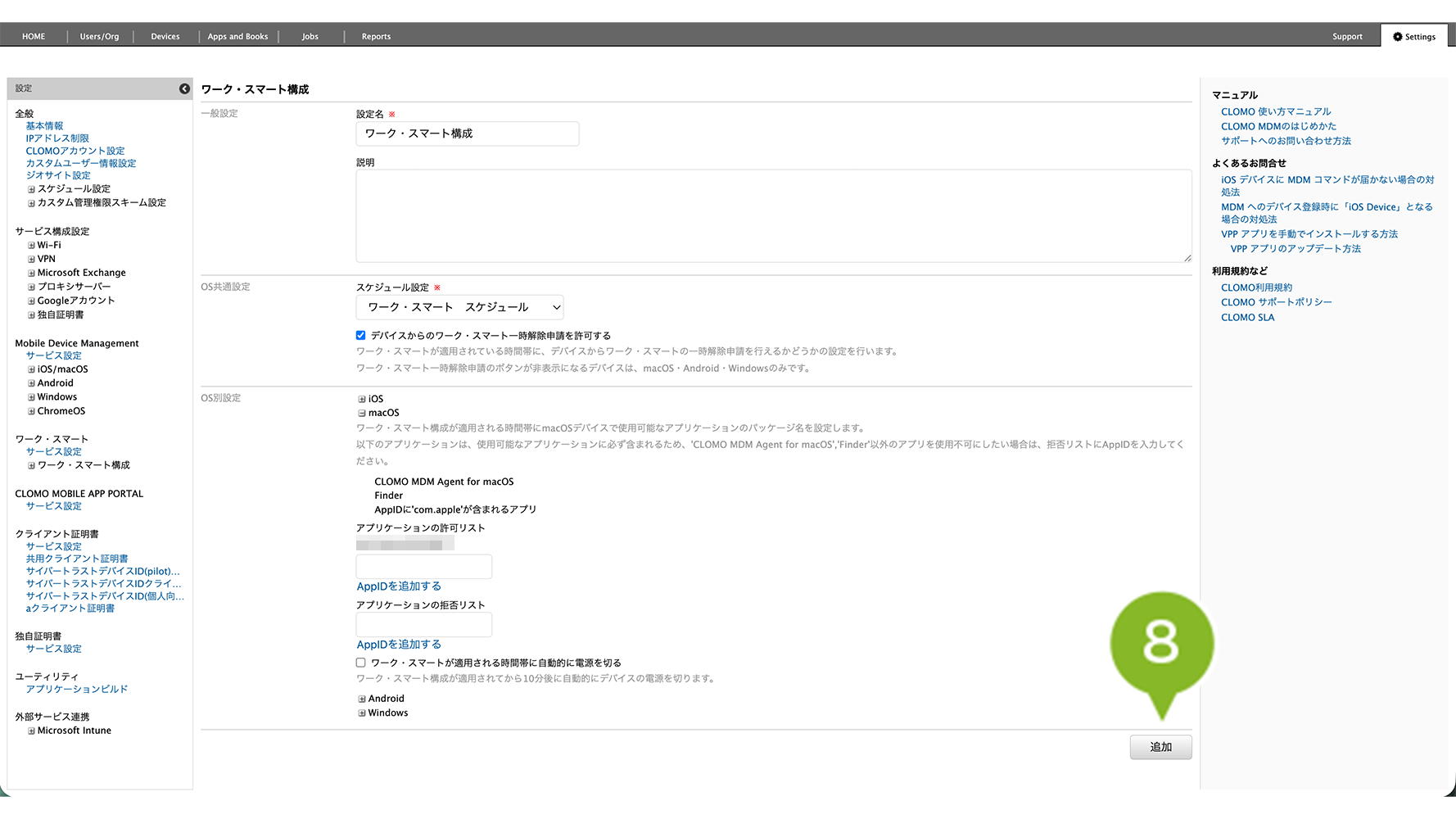Open the Apps and Books menu
Viewport: 1456px width, 819px height.
click(237, 37)
